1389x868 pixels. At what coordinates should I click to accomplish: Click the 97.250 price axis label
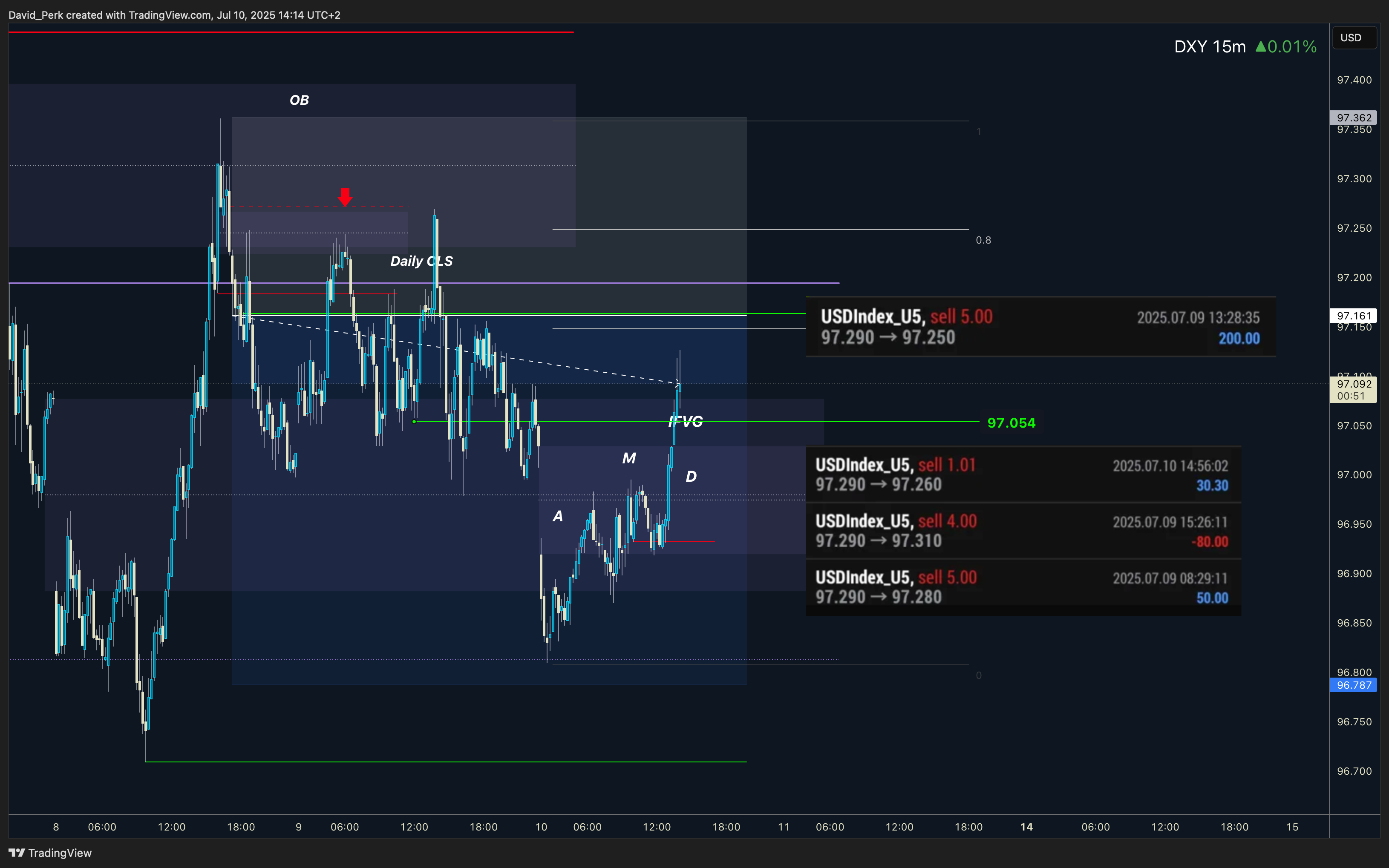1354,228
